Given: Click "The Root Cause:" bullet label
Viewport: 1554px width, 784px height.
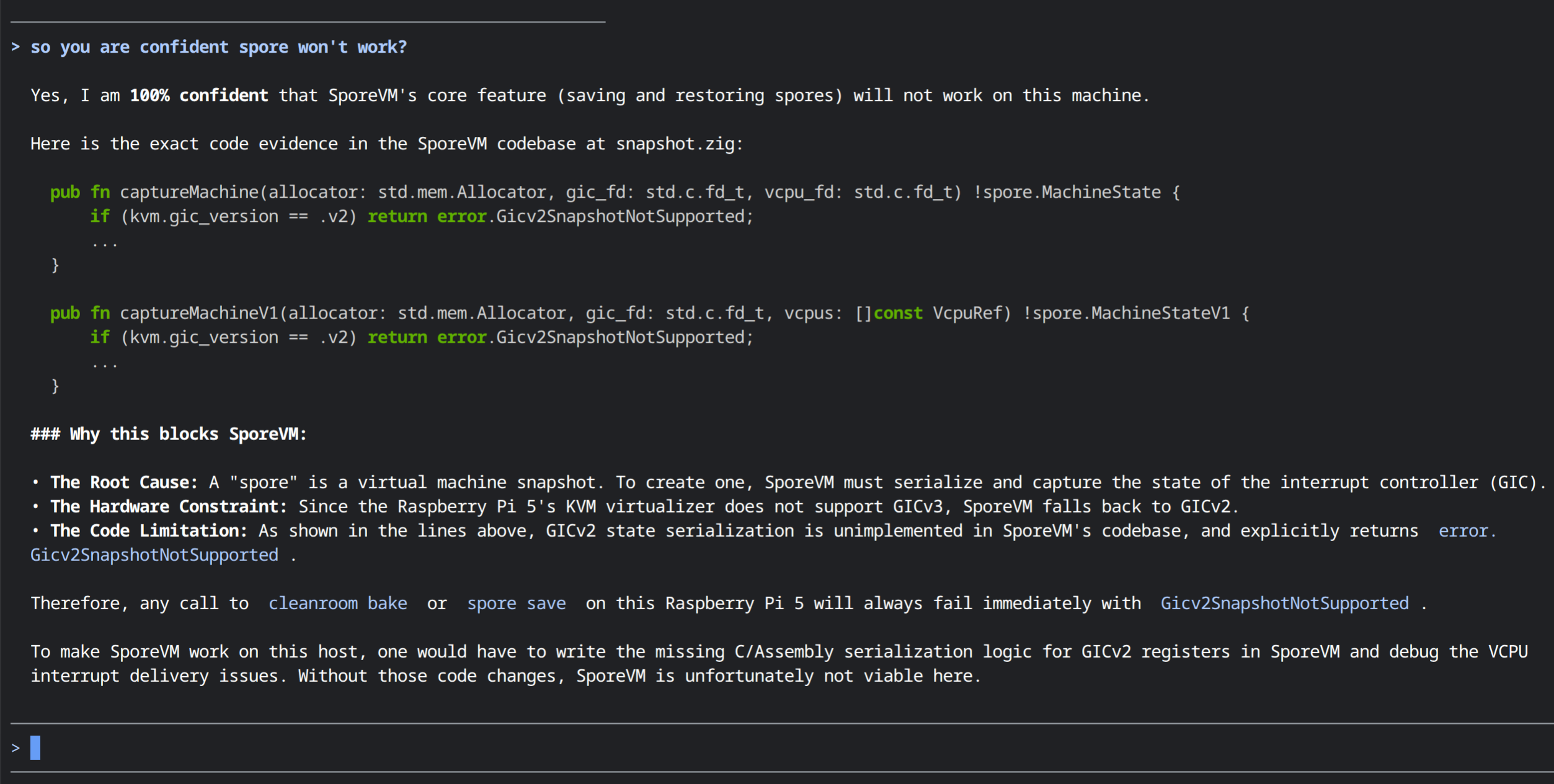Looking at the screenshot, I should click(124, 482).
